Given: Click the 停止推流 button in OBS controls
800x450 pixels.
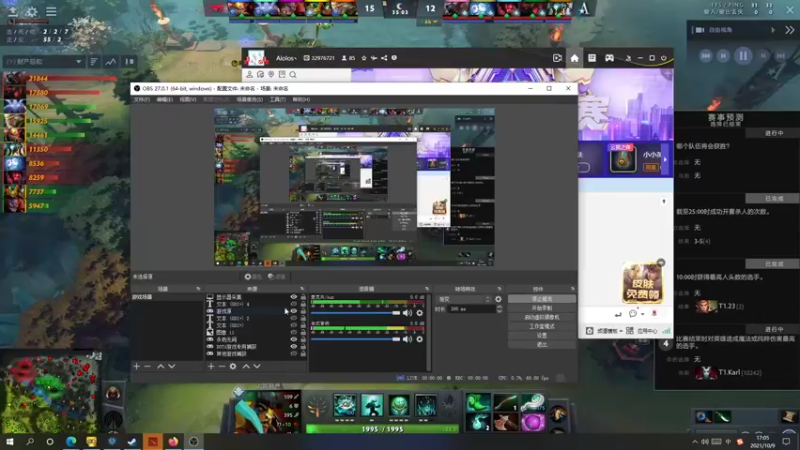Looking at the screenshot, I should pos(542,299).
